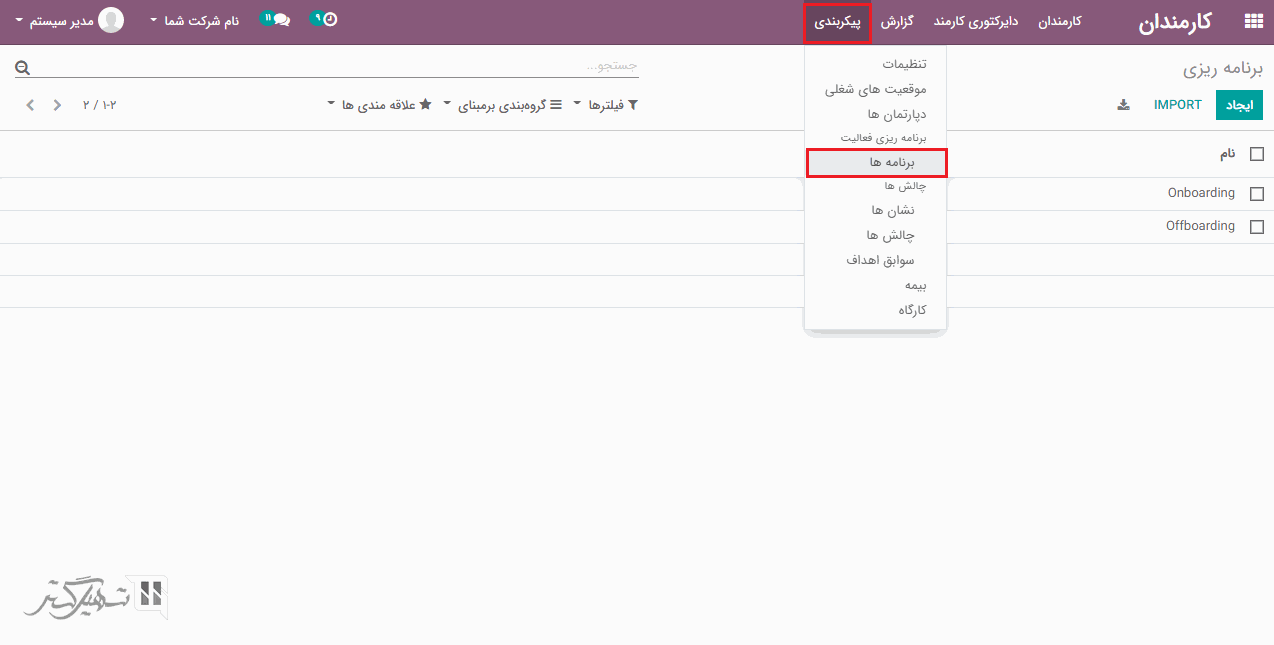Expand the فیلترها filters dropdown
This screenshot has width=1274, height=645.
pos(606,105)
